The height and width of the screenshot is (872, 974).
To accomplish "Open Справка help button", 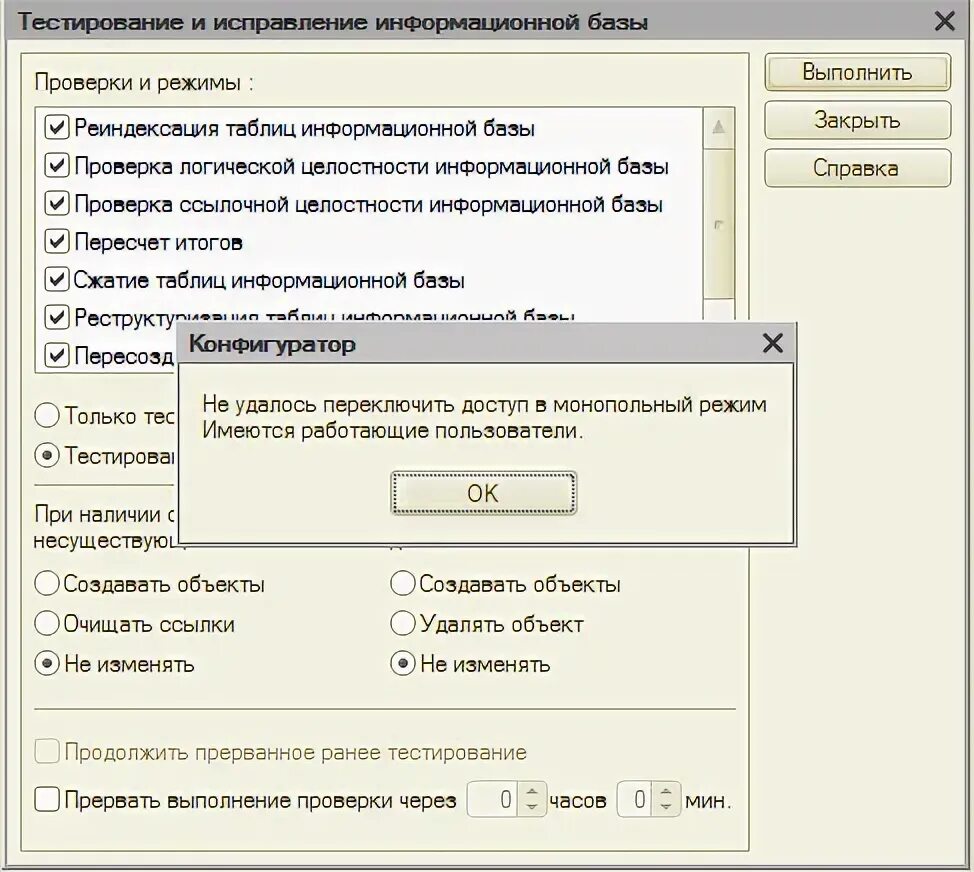I will point(857,168).
